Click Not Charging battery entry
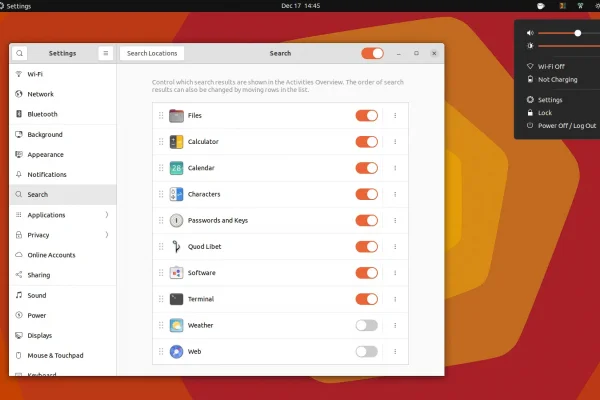 click(559, 80)
